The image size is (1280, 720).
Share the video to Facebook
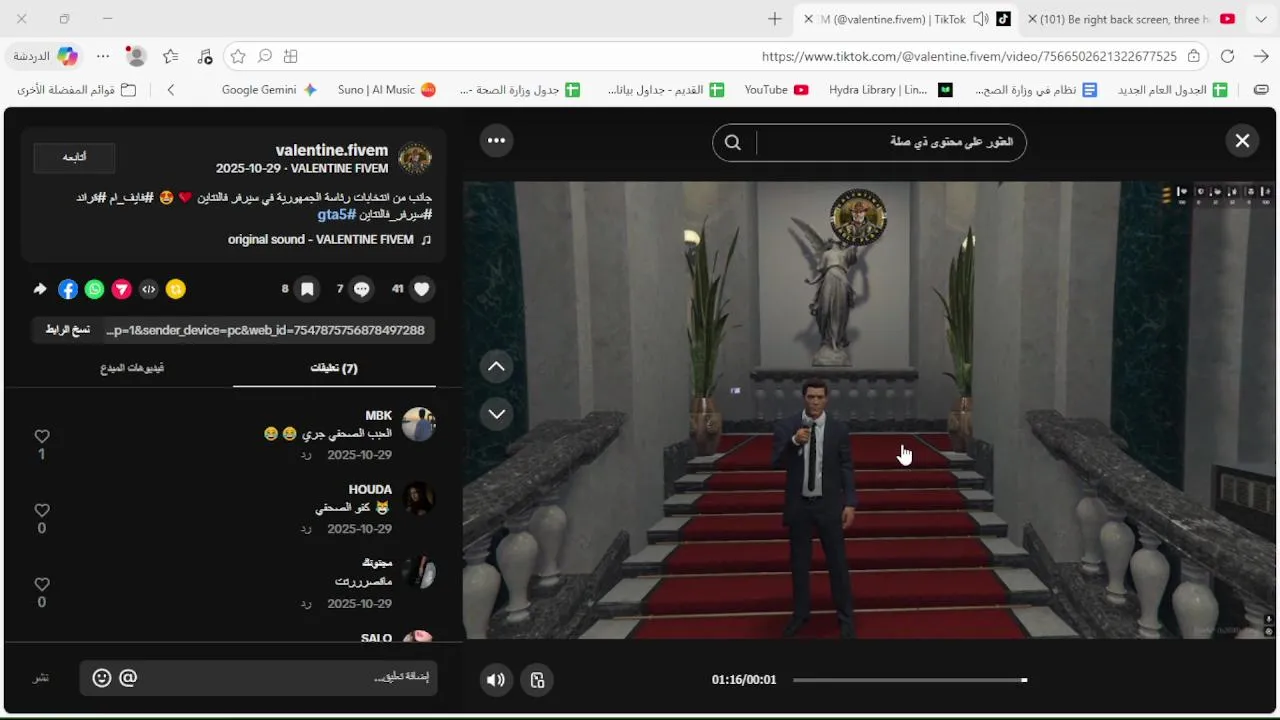(68, 289)
